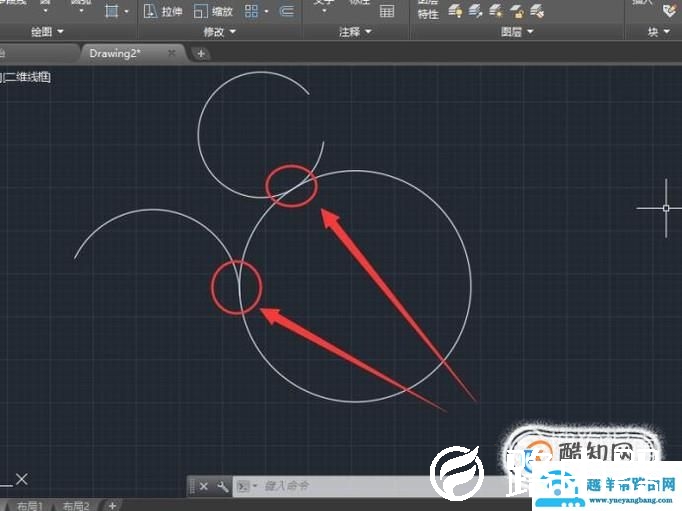The height and width of the screenshot is (511, 682).
Task: Expand the 绘图 (Draw) panel
Action: (x=46, y=32)
